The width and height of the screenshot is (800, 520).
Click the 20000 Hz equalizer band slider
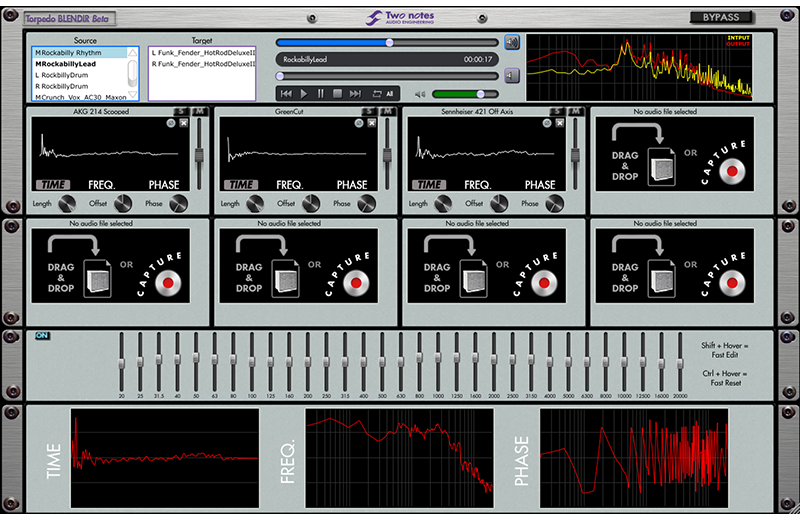[680, 362]
